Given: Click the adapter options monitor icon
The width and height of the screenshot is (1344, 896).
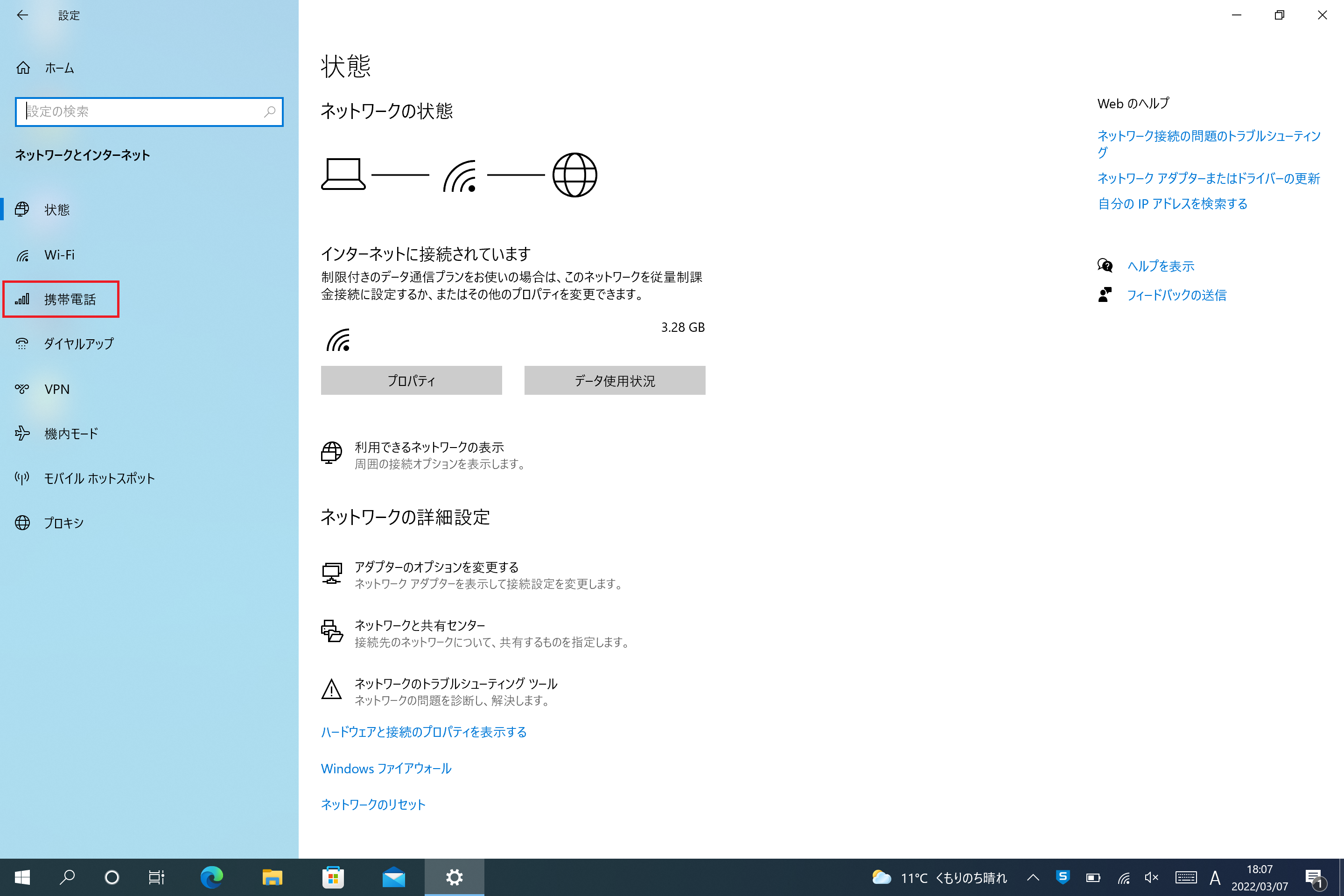Looking at the screenshot, I should (332, 573).
